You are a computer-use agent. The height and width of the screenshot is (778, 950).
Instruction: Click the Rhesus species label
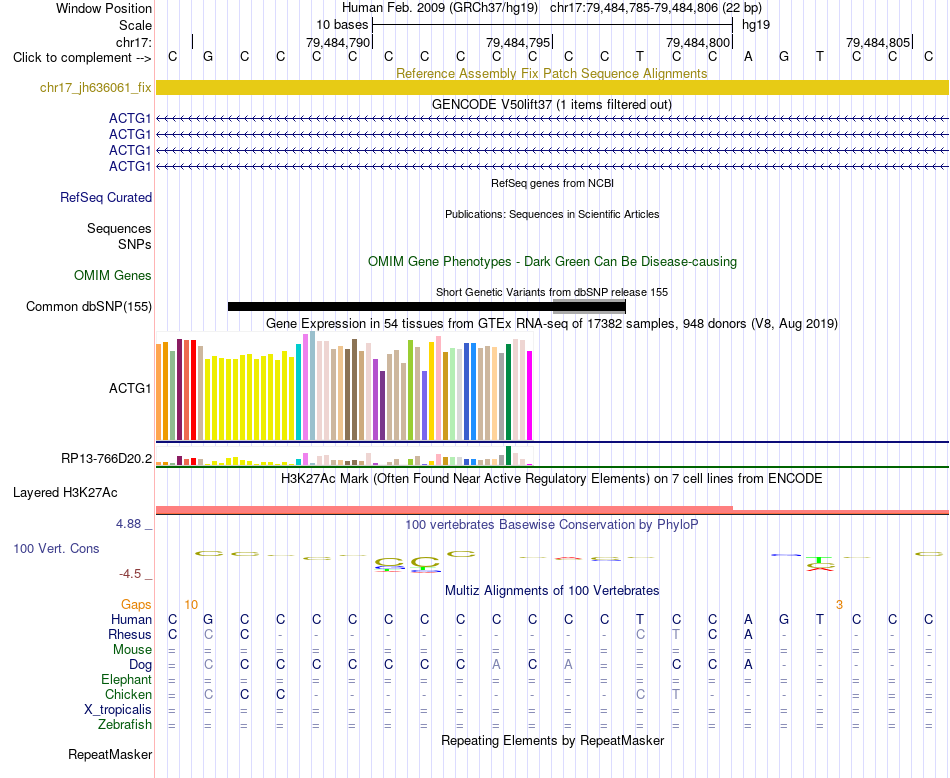[130, 634]
